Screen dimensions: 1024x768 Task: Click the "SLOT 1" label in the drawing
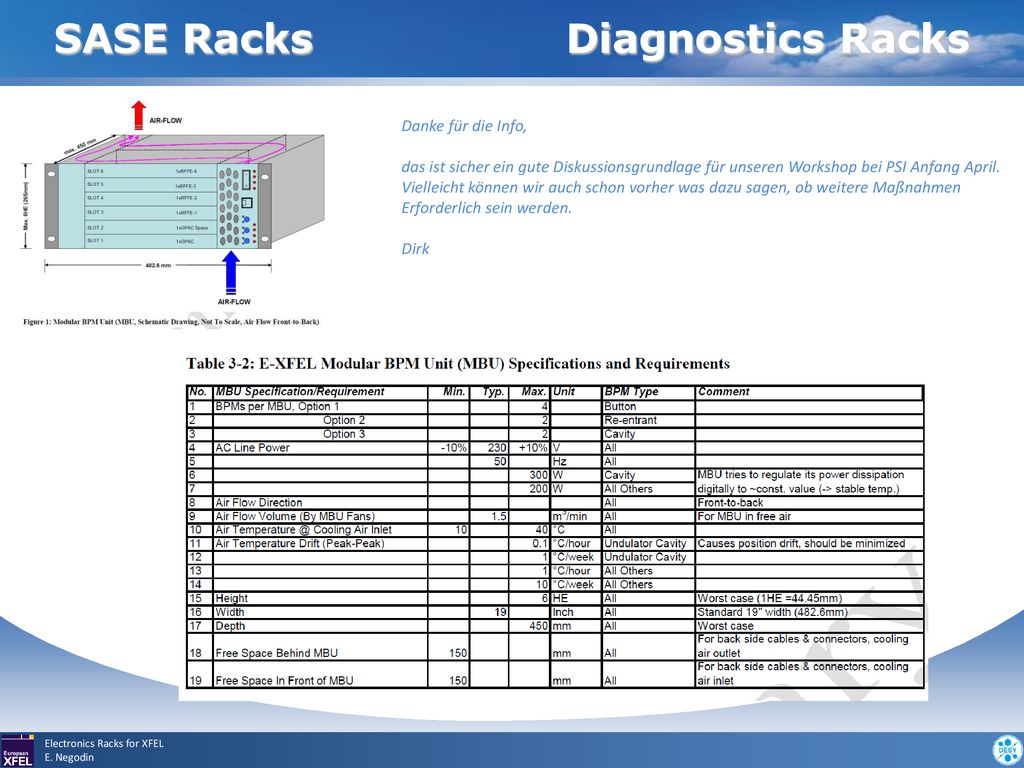(95, 241)
